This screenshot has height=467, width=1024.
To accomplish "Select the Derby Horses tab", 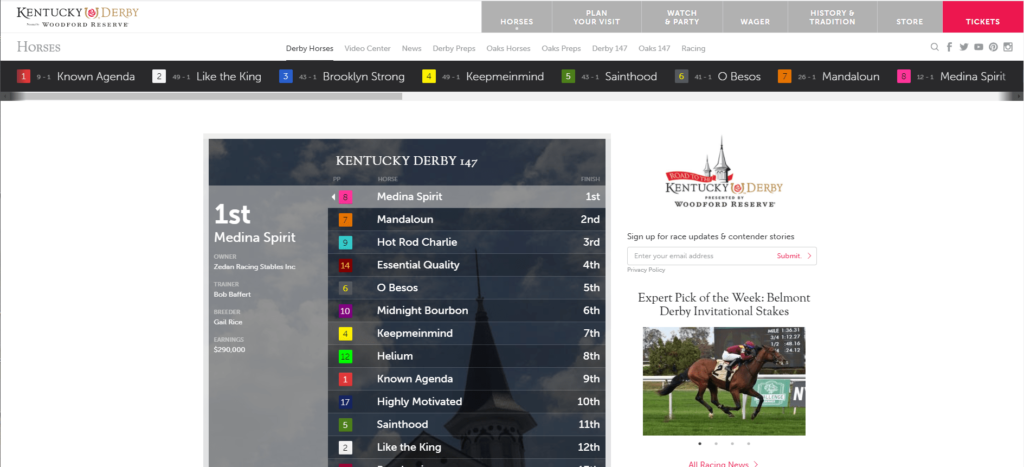I will click(x=310, y=48).
